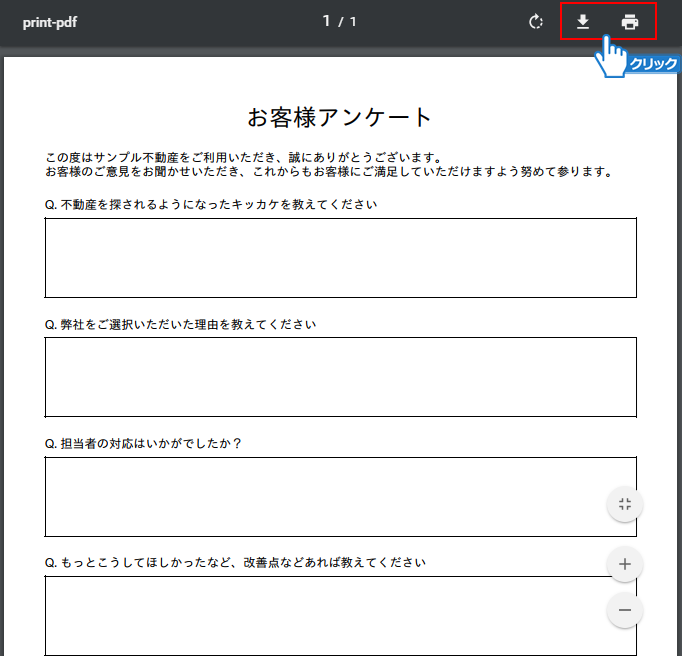Click the print-pdf document title
This screenshot has height=656, width=682.
[x=50, y=22]
